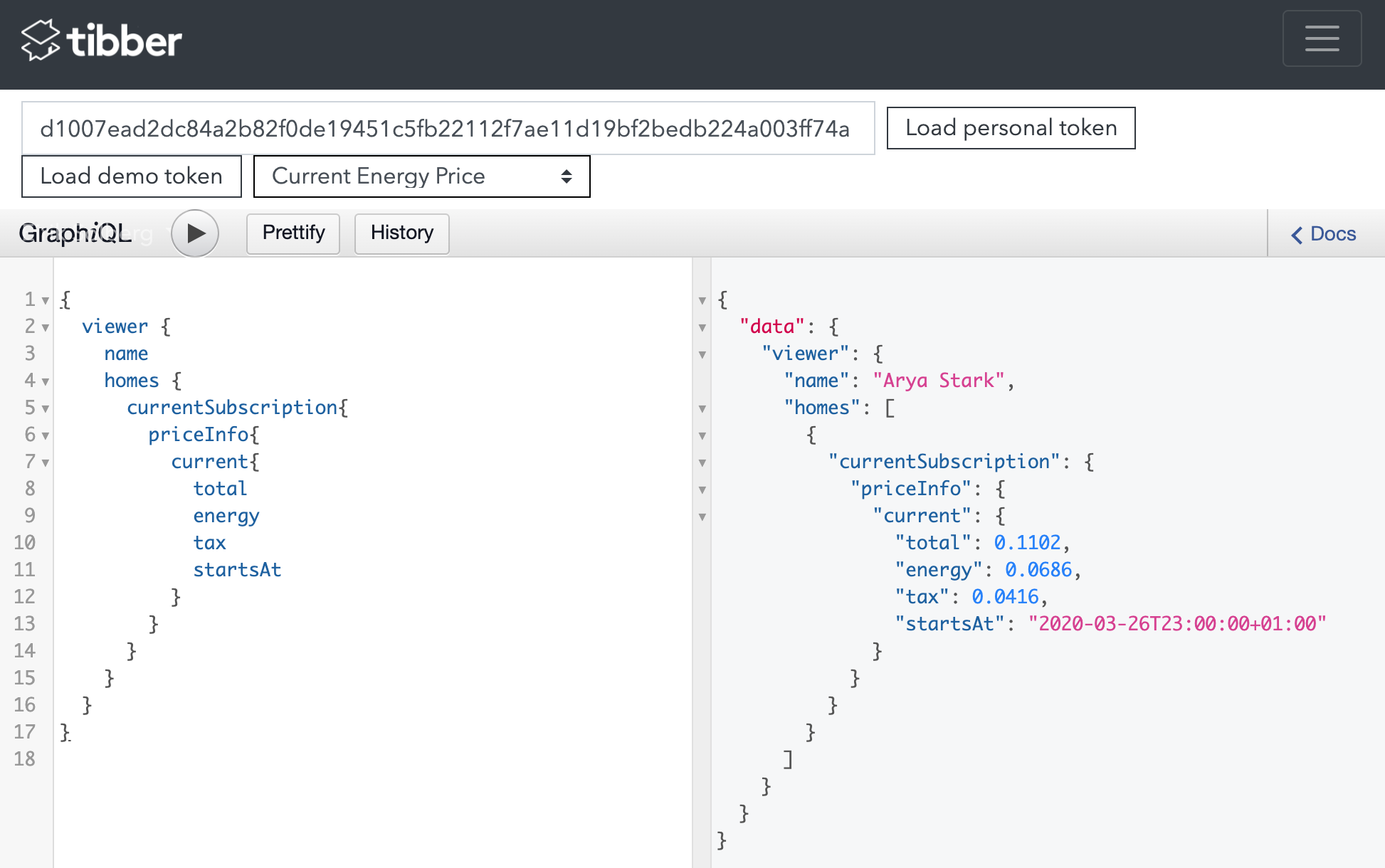Click the 0.0686 energy value
The width and height of the screenshot is (1385, 868).
[1038, 570]
